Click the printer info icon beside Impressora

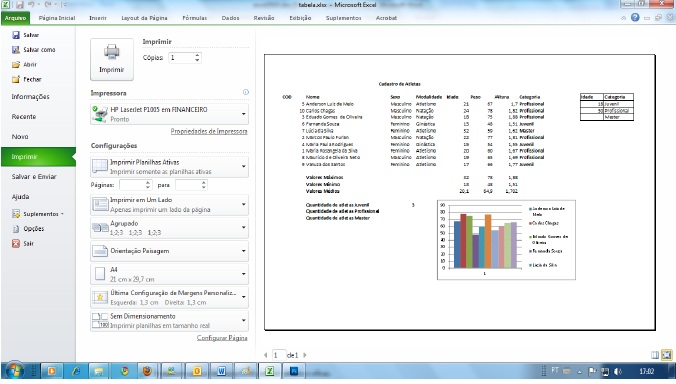coord(246,92)
